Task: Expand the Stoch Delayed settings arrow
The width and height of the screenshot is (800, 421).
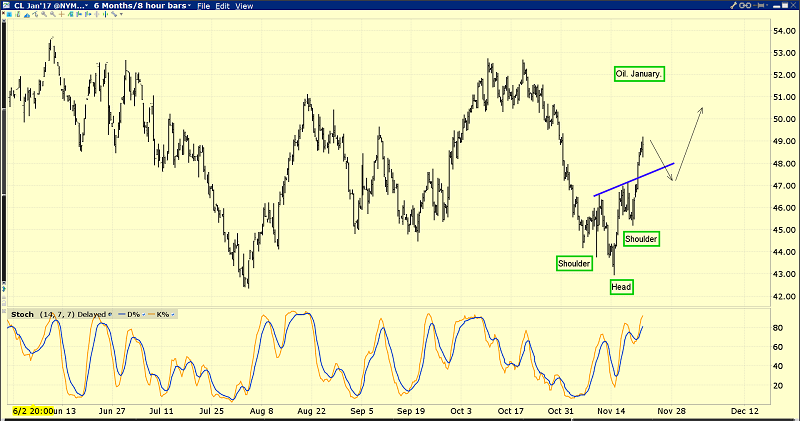Action: (110, 314)
